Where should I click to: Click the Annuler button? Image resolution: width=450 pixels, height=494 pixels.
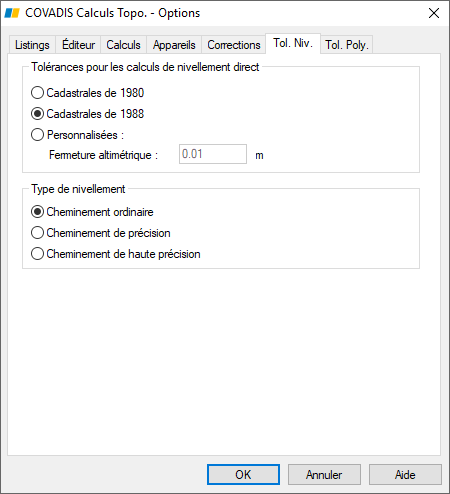tap(324, 474)
